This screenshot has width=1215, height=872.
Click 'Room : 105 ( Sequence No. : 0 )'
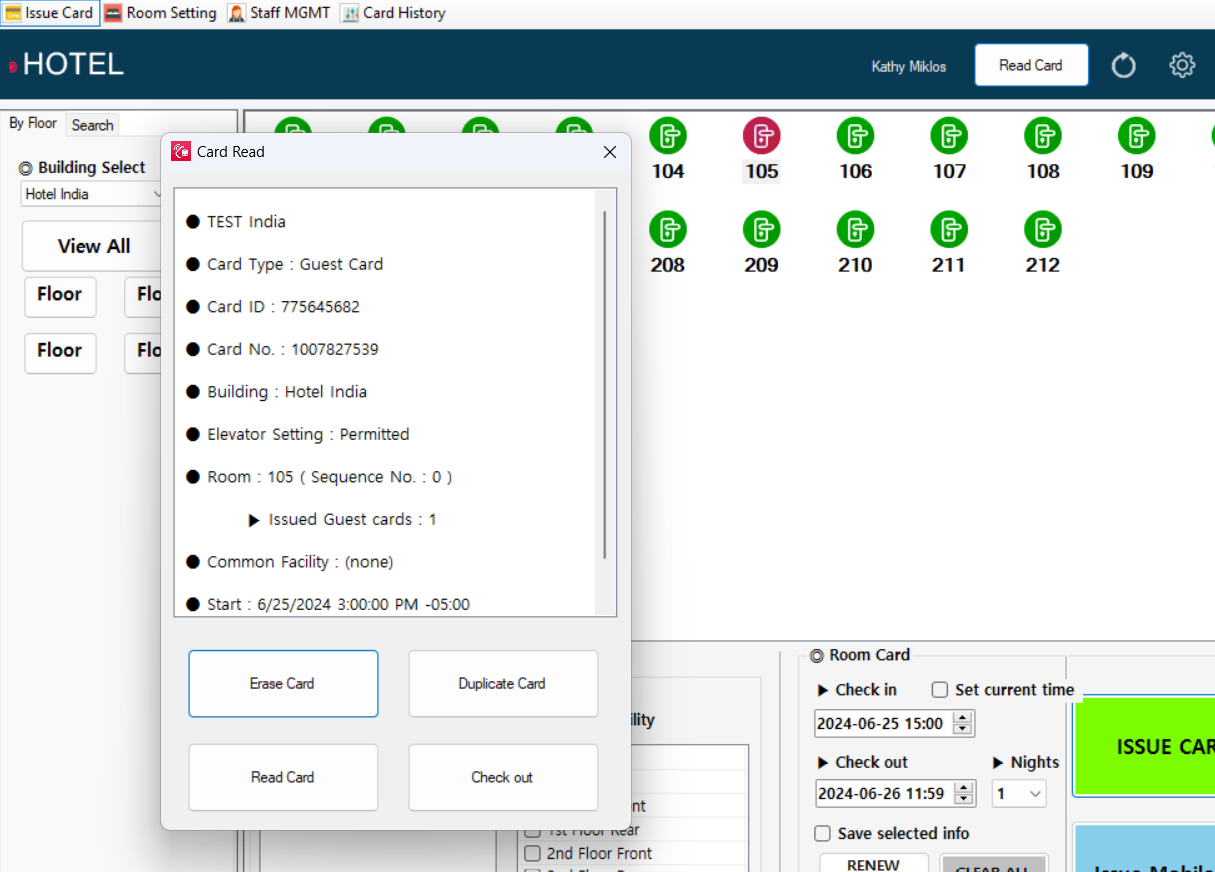pos(330,477)
